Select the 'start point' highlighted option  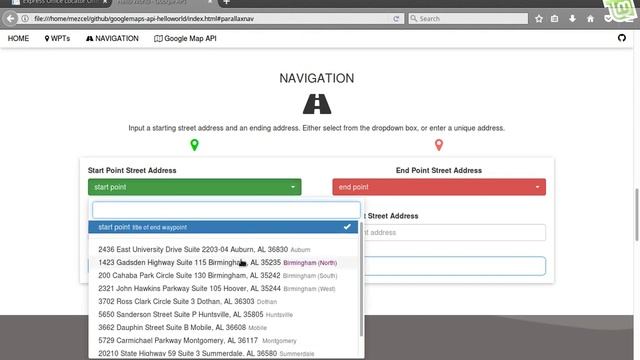[223, 227]
